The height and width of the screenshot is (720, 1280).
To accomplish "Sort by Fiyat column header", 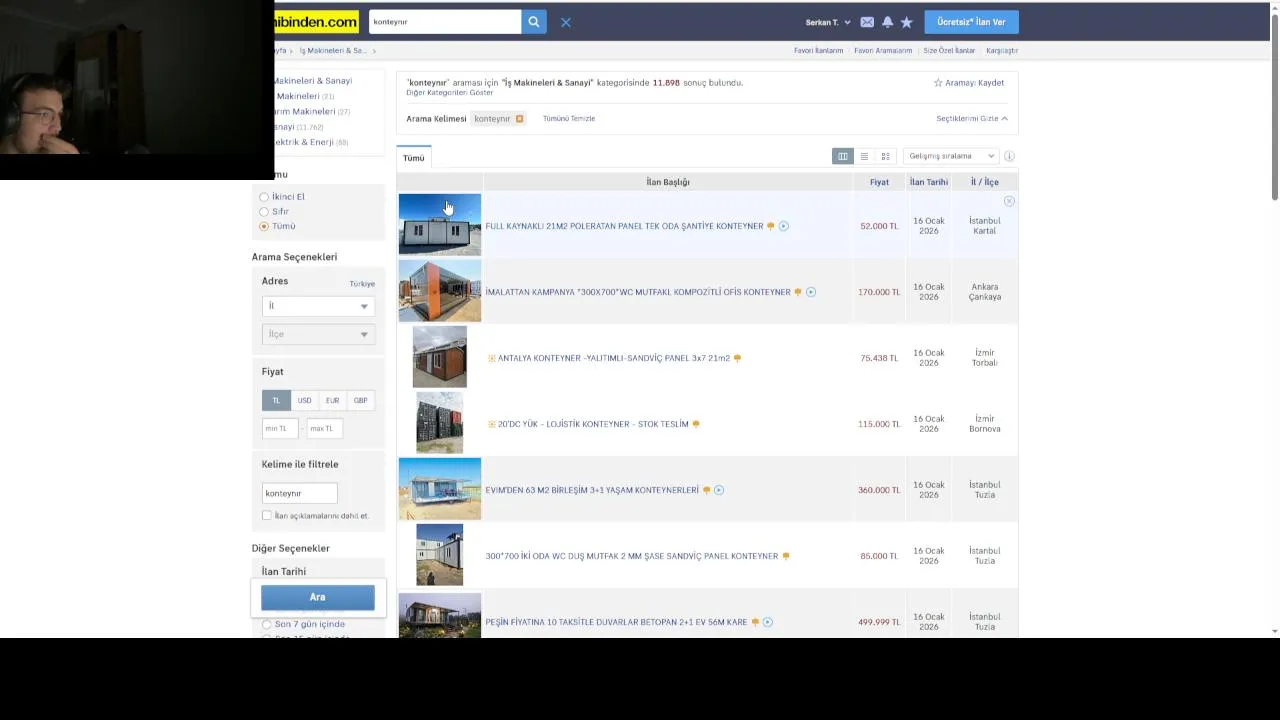I will 879,182.
